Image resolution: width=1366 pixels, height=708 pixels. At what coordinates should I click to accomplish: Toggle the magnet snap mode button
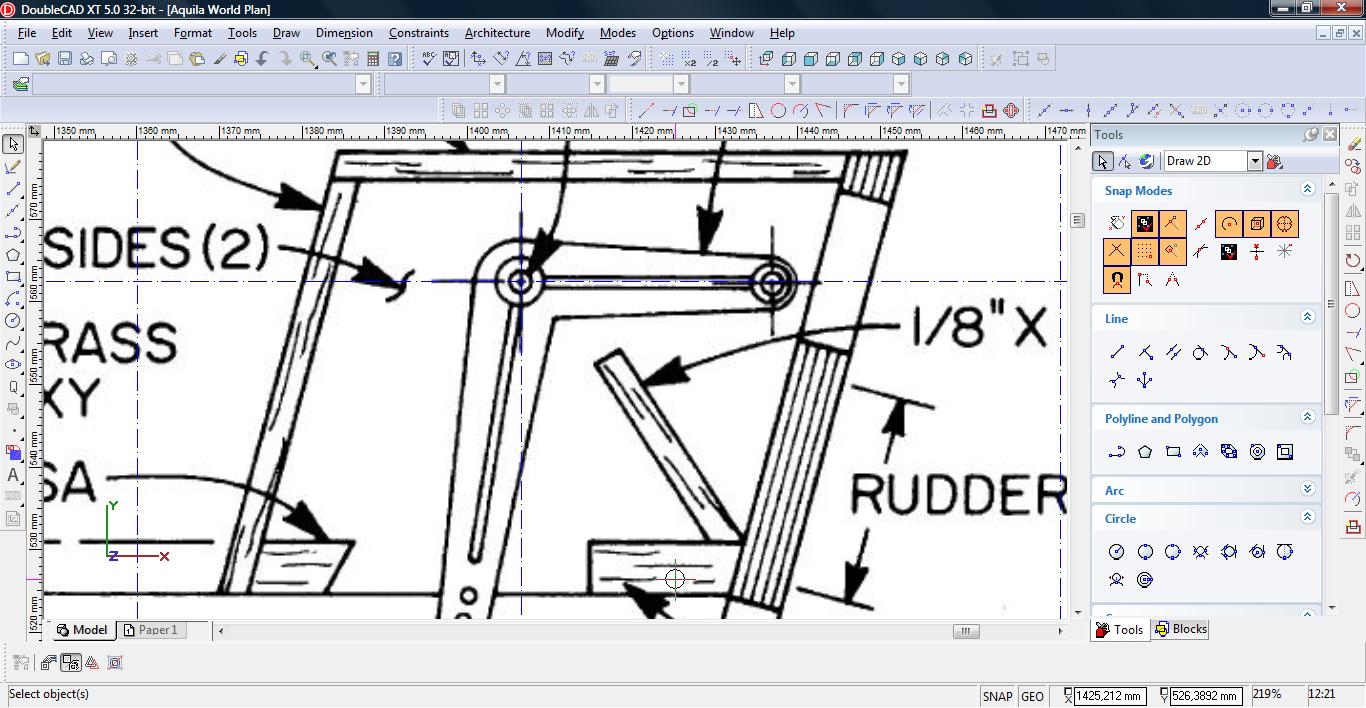pos(1117,280)
